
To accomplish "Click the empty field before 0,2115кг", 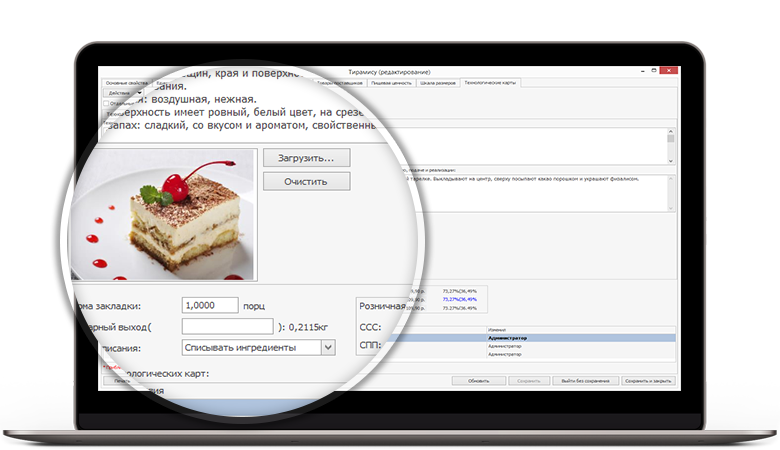I will tap(227, 326).
